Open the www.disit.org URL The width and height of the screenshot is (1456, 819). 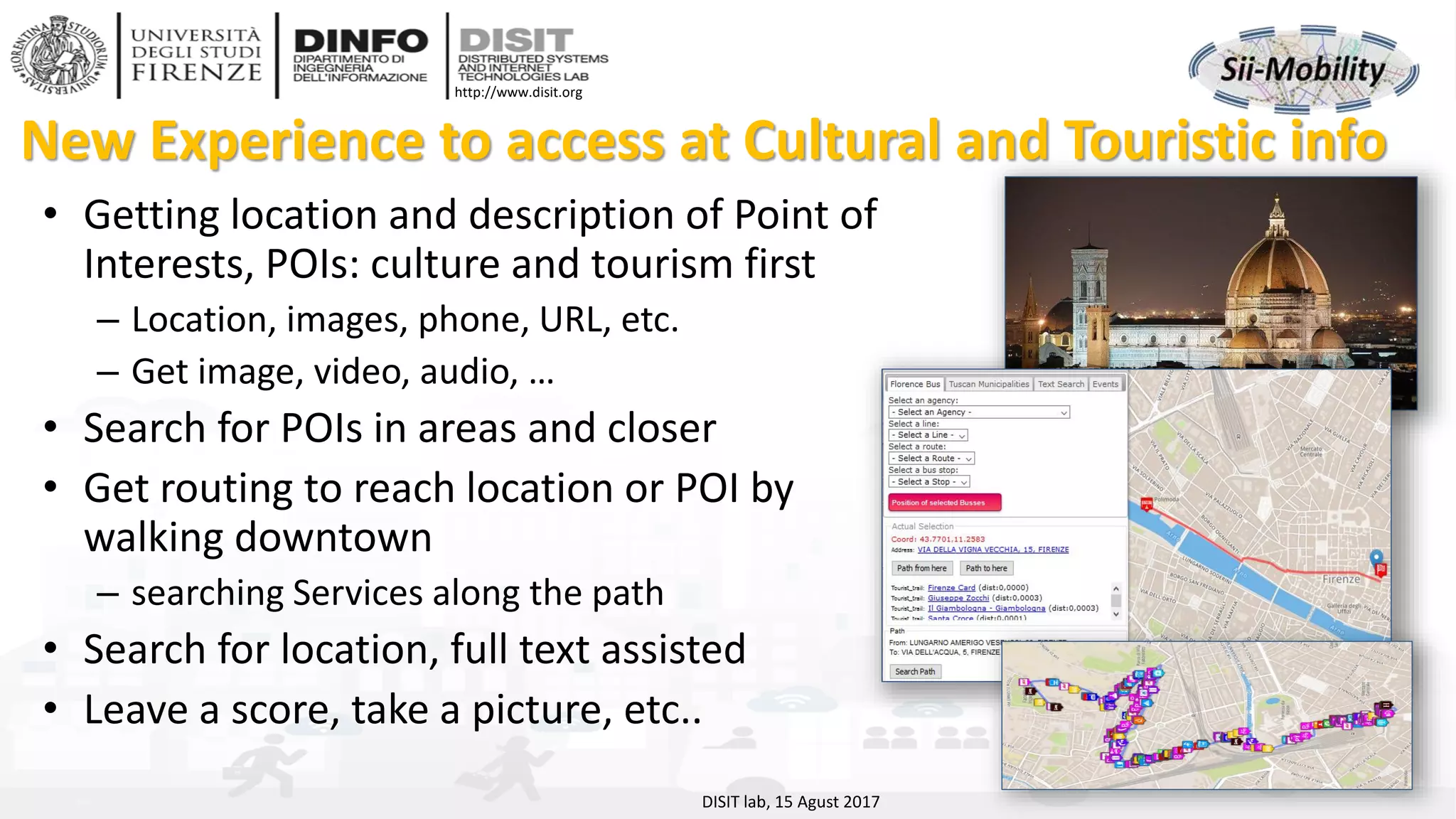point(518,92)
